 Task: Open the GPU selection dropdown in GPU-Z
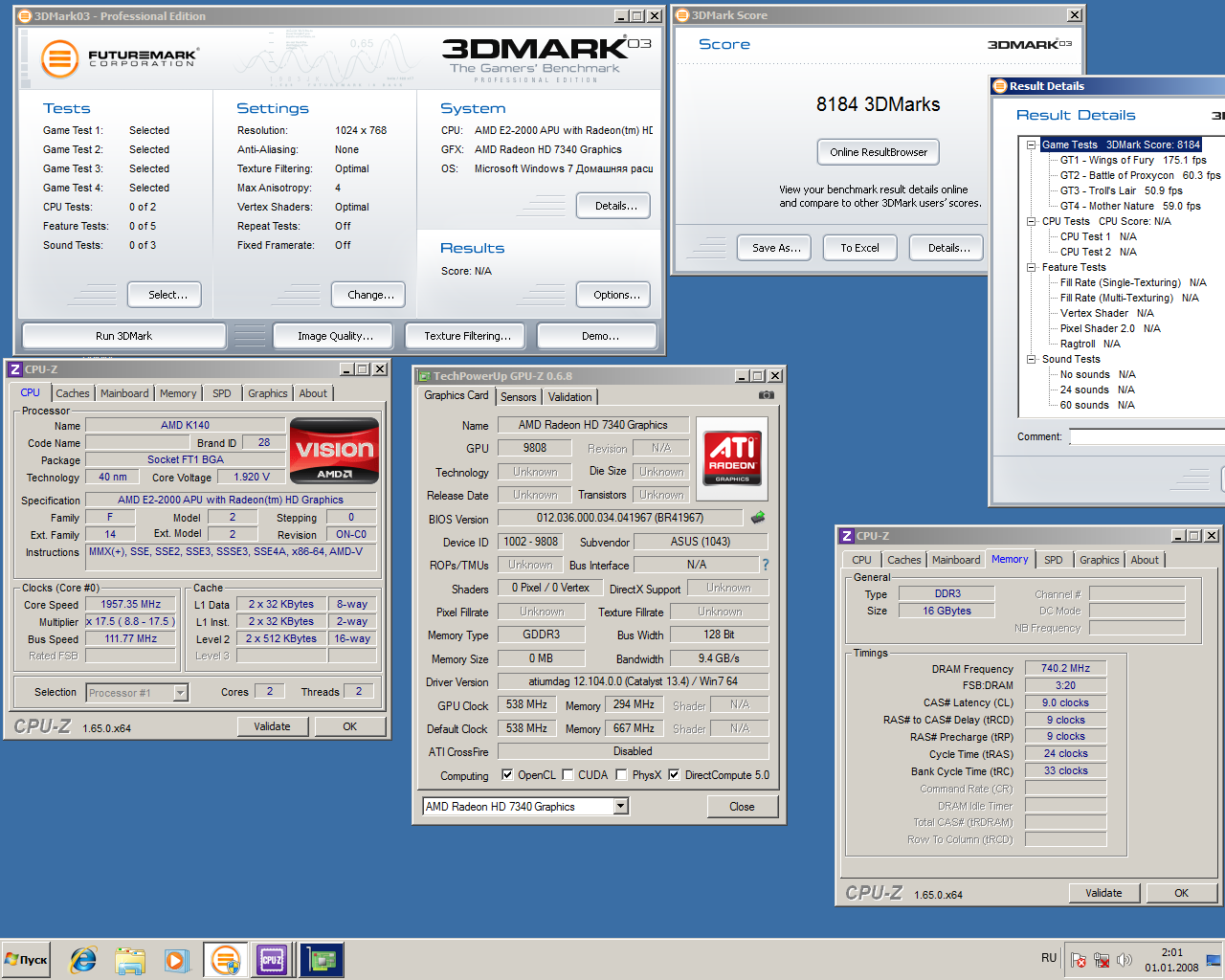(621, 807)
